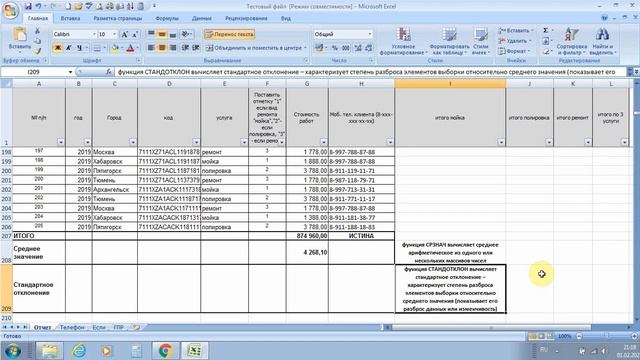Screen dimensions: 640x360
Task: Open Стили ячеек gallery
Action: [x=480, y=41]
